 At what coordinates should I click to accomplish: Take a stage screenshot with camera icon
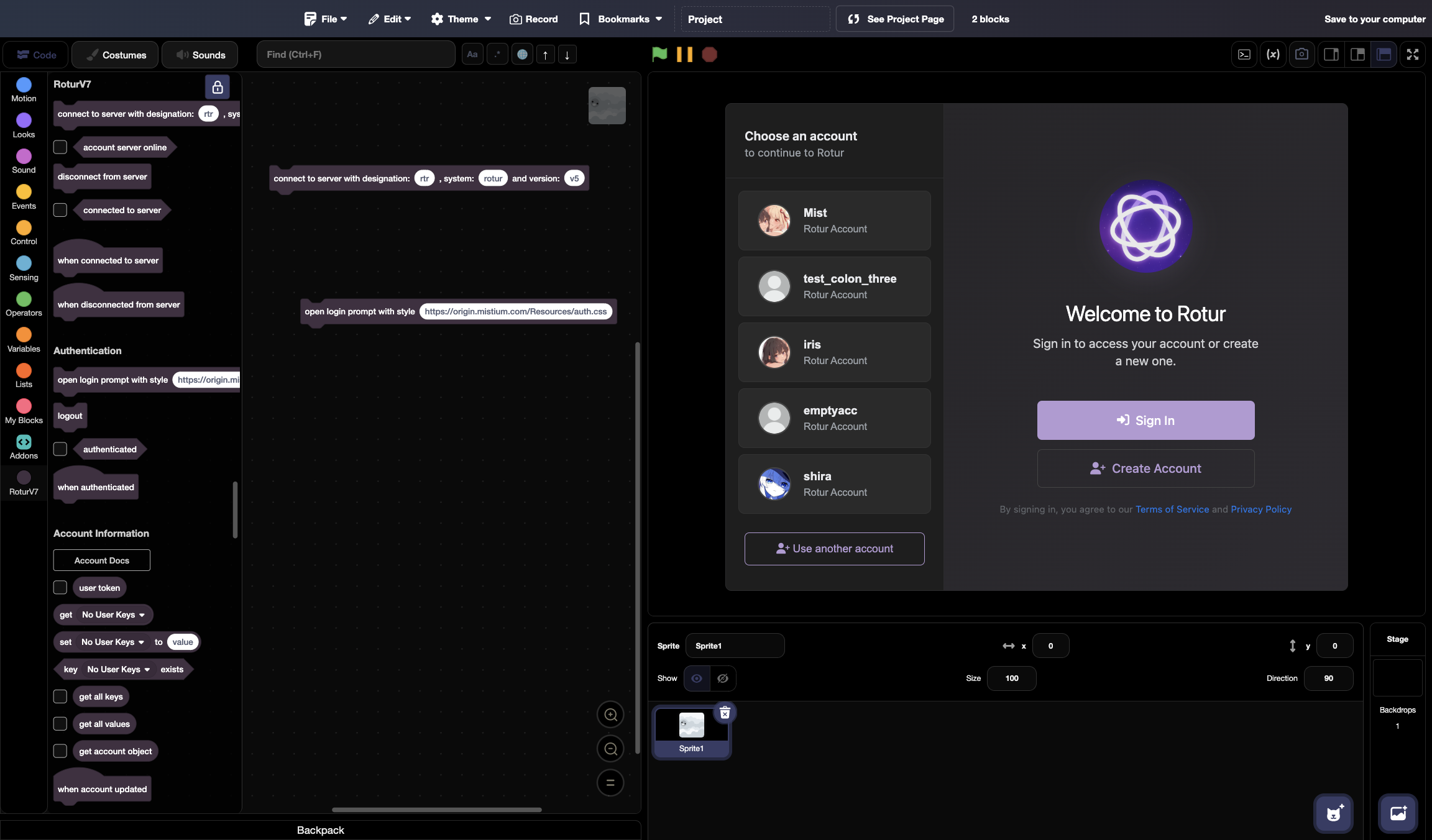pyautogui.click(x=1301, y=55)
